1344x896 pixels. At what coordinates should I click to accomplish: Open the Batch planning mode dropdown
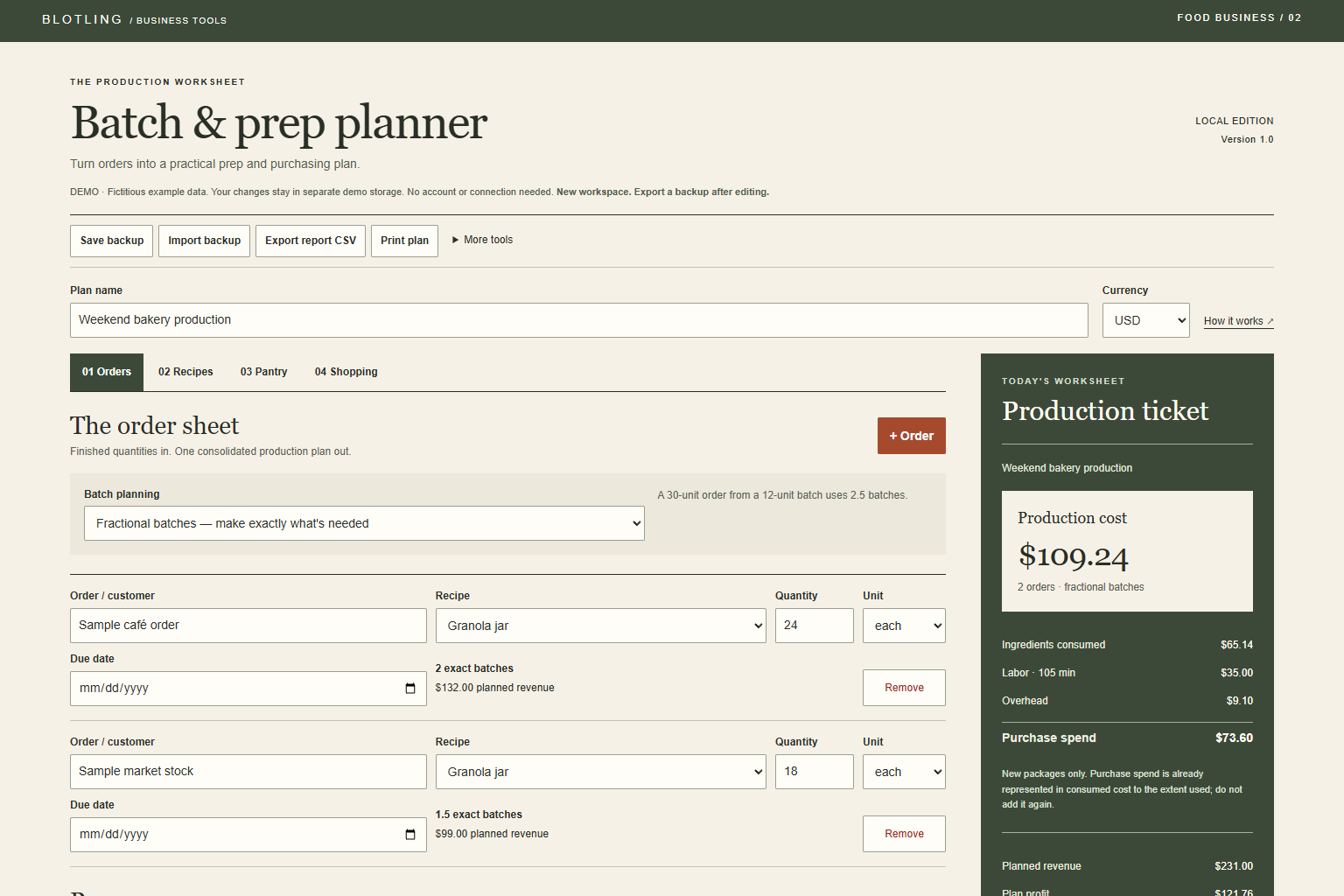pyautogui.click(x=364, y=523)
